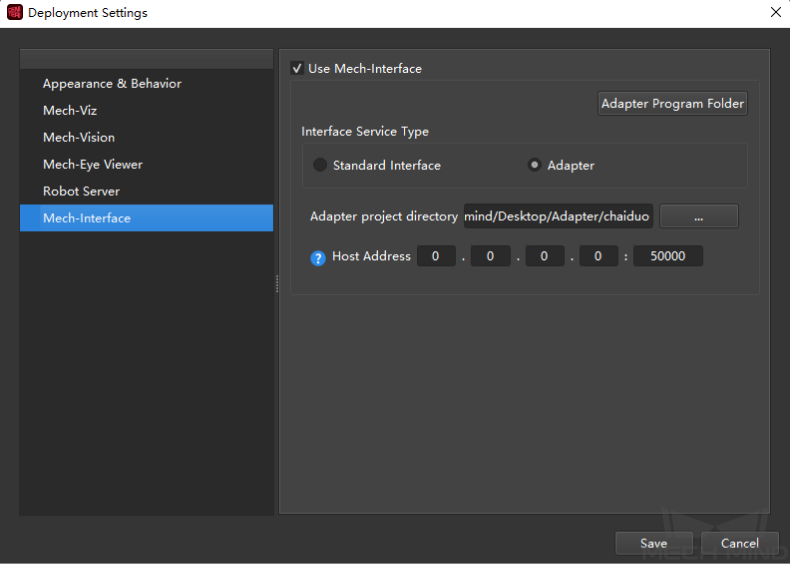
Task: Click the Deployment Settings app icon in title bar
Action: coord(15,12)
